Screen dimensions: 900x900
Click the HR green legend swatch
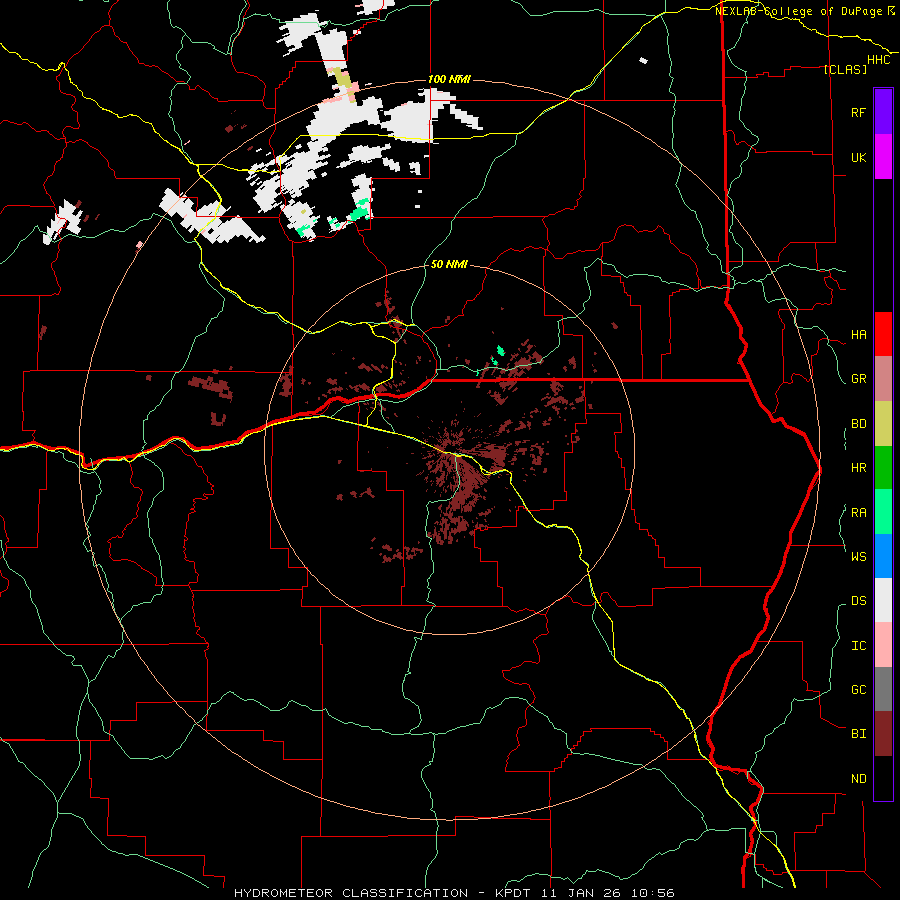883,468
